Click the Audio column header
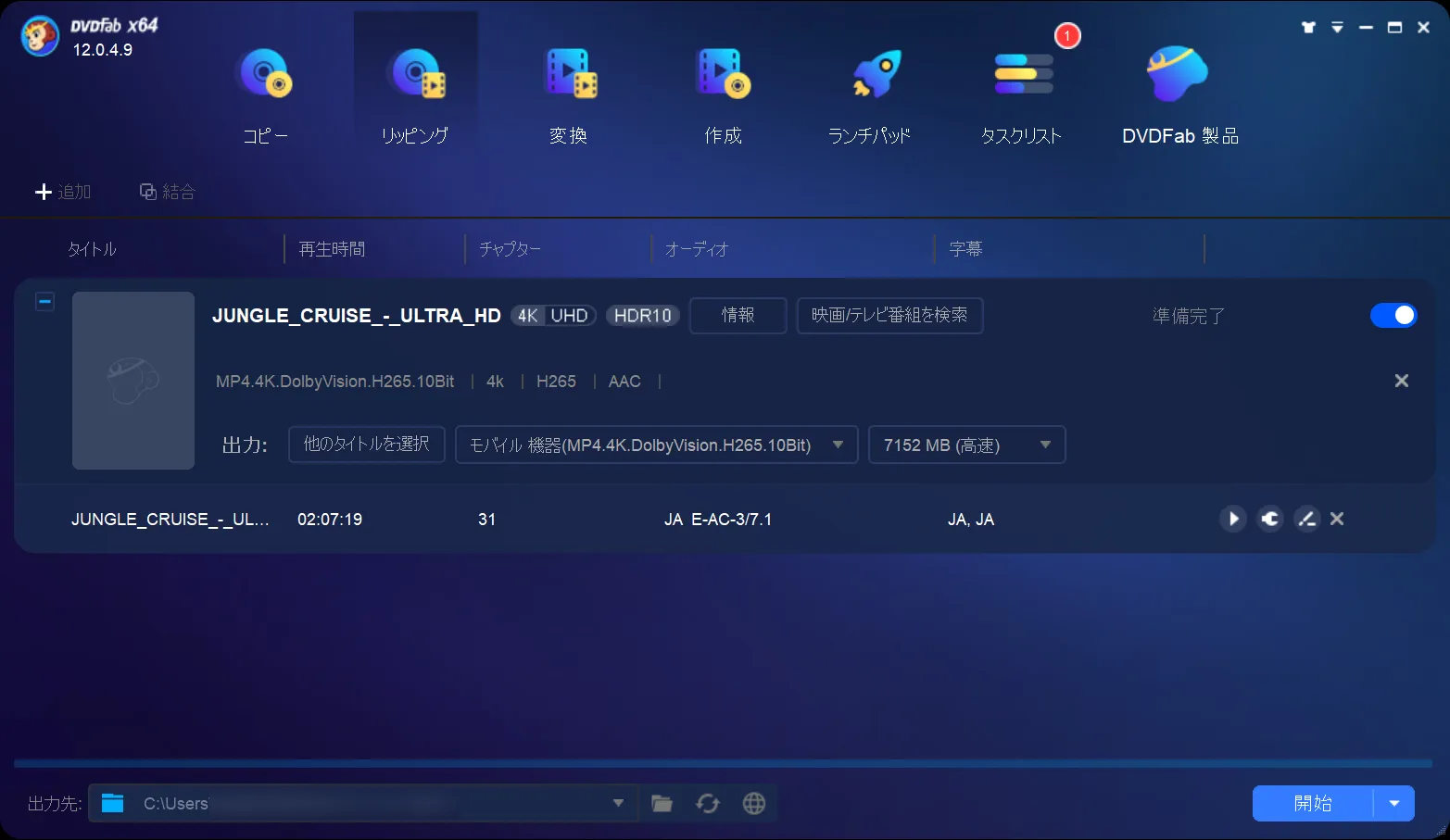Image resolution: width=1450 pixels, height=840 pixels. 697,249
